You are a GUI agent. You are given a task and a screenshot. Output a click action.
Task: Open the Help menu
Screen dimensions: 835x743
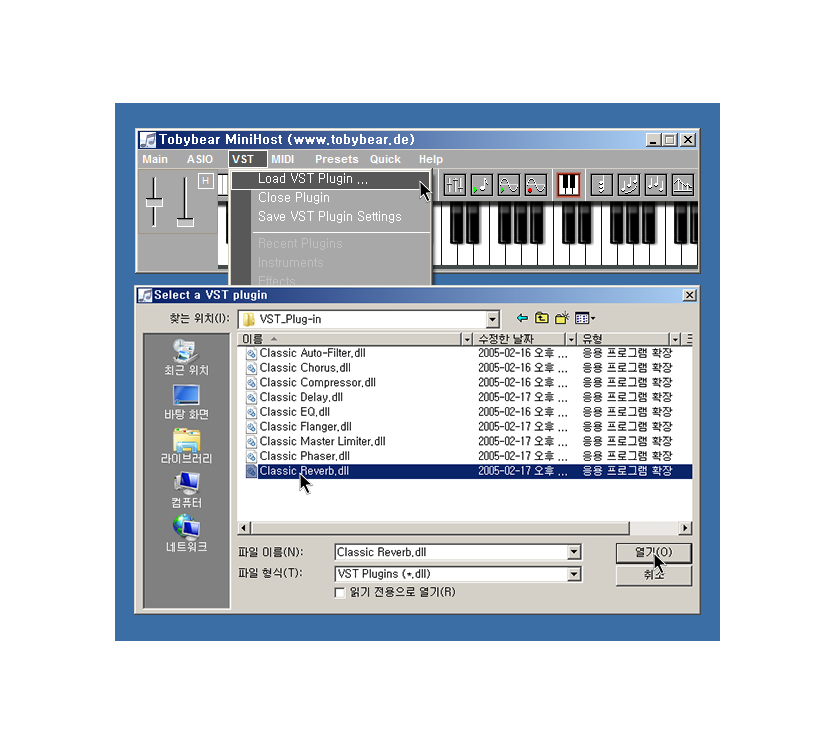pos(430,159)
